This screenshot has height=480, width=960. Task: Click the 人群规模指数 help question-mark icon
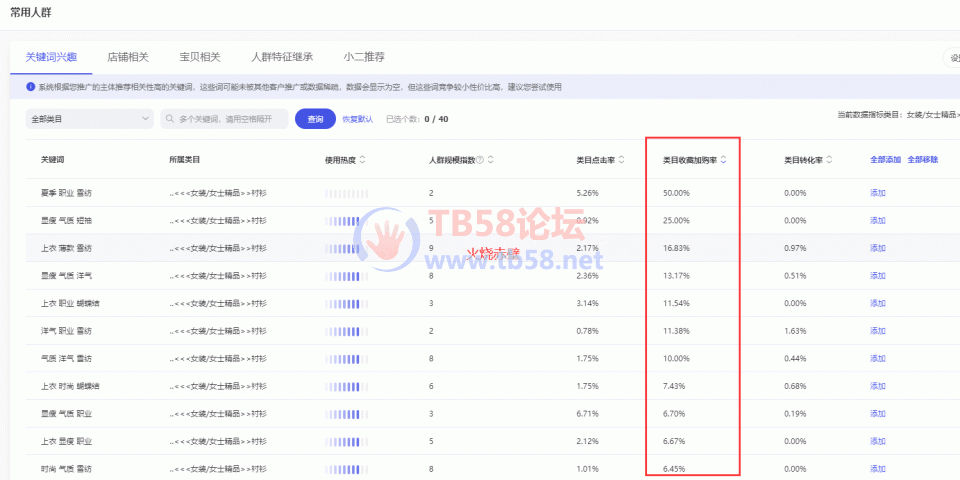[480, 159]
